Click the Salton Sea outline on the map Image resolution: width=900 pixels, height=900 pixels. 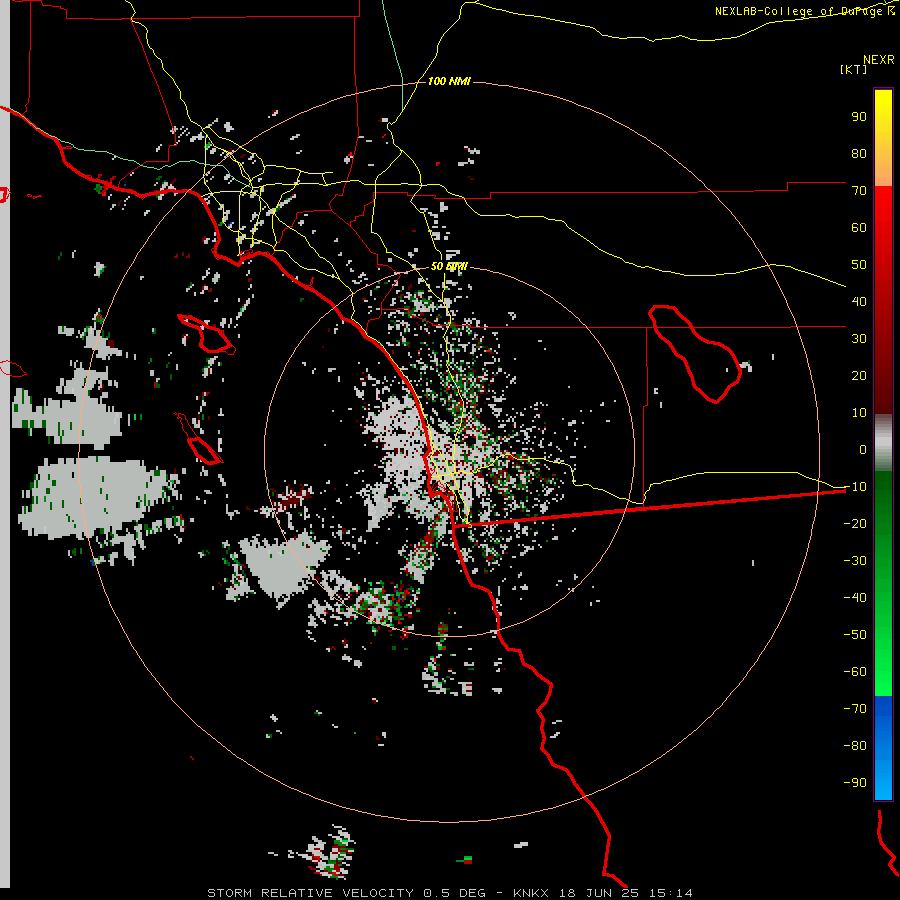point(695,354)
